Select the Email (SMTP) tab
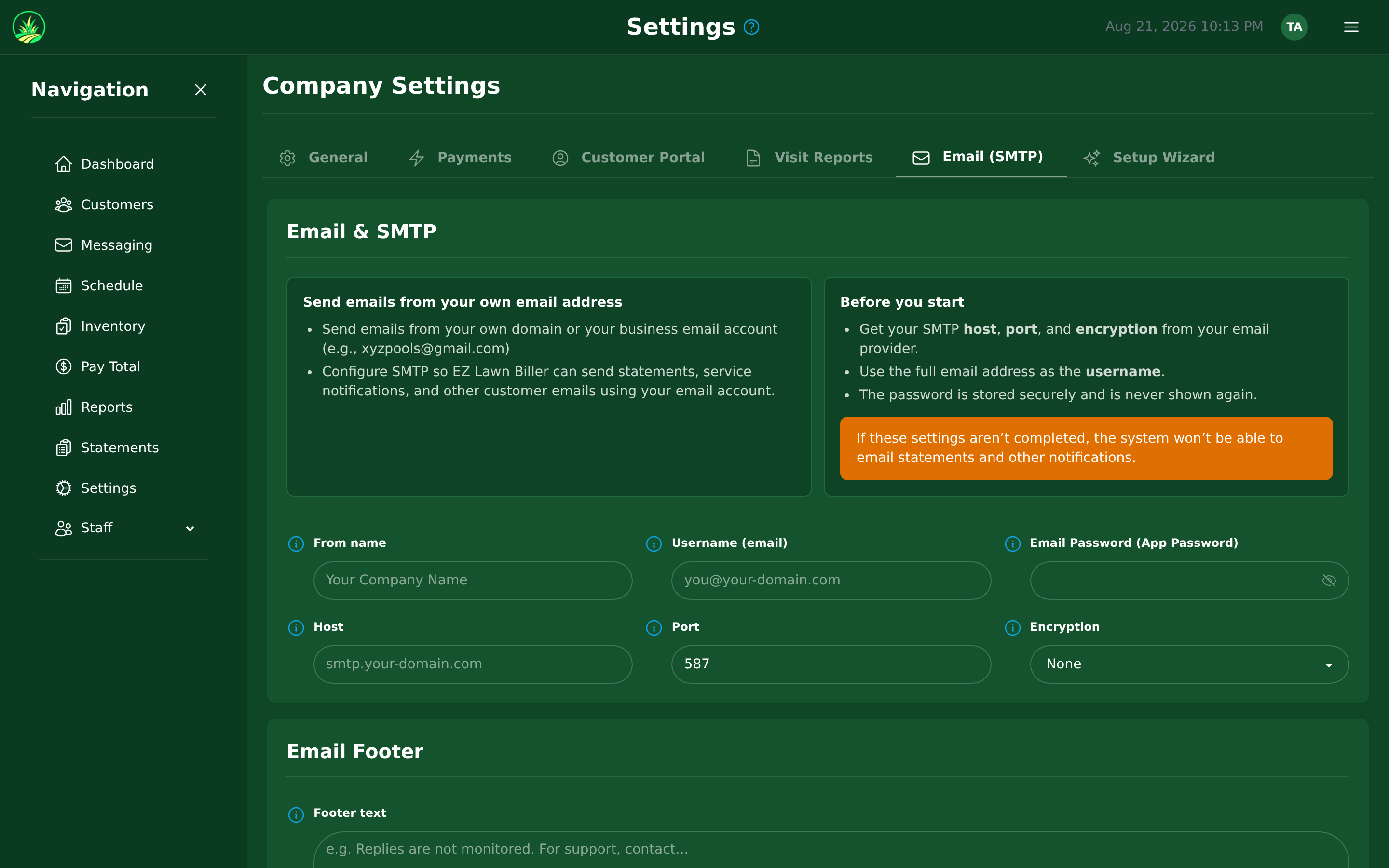1389x868 pixels. (981, 157)
